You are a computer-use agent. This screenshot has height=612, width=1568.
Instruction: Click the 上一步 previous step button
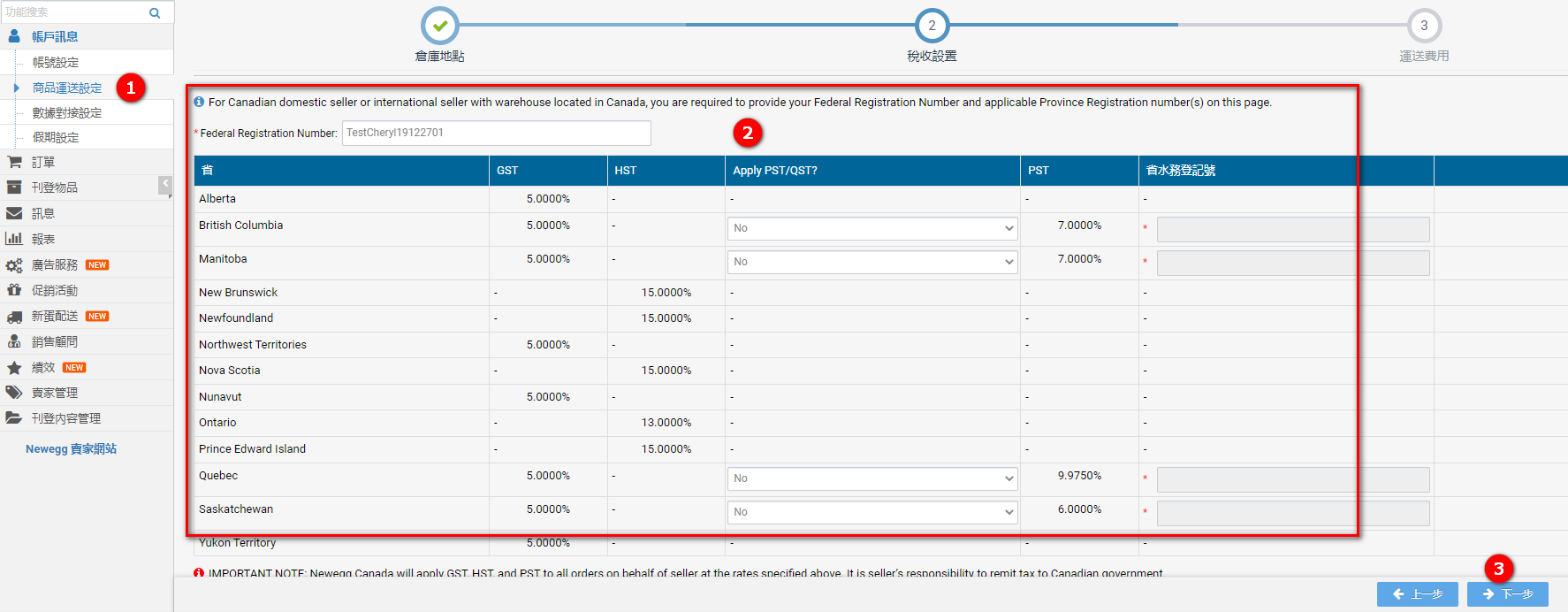(x=1418, y=594)
